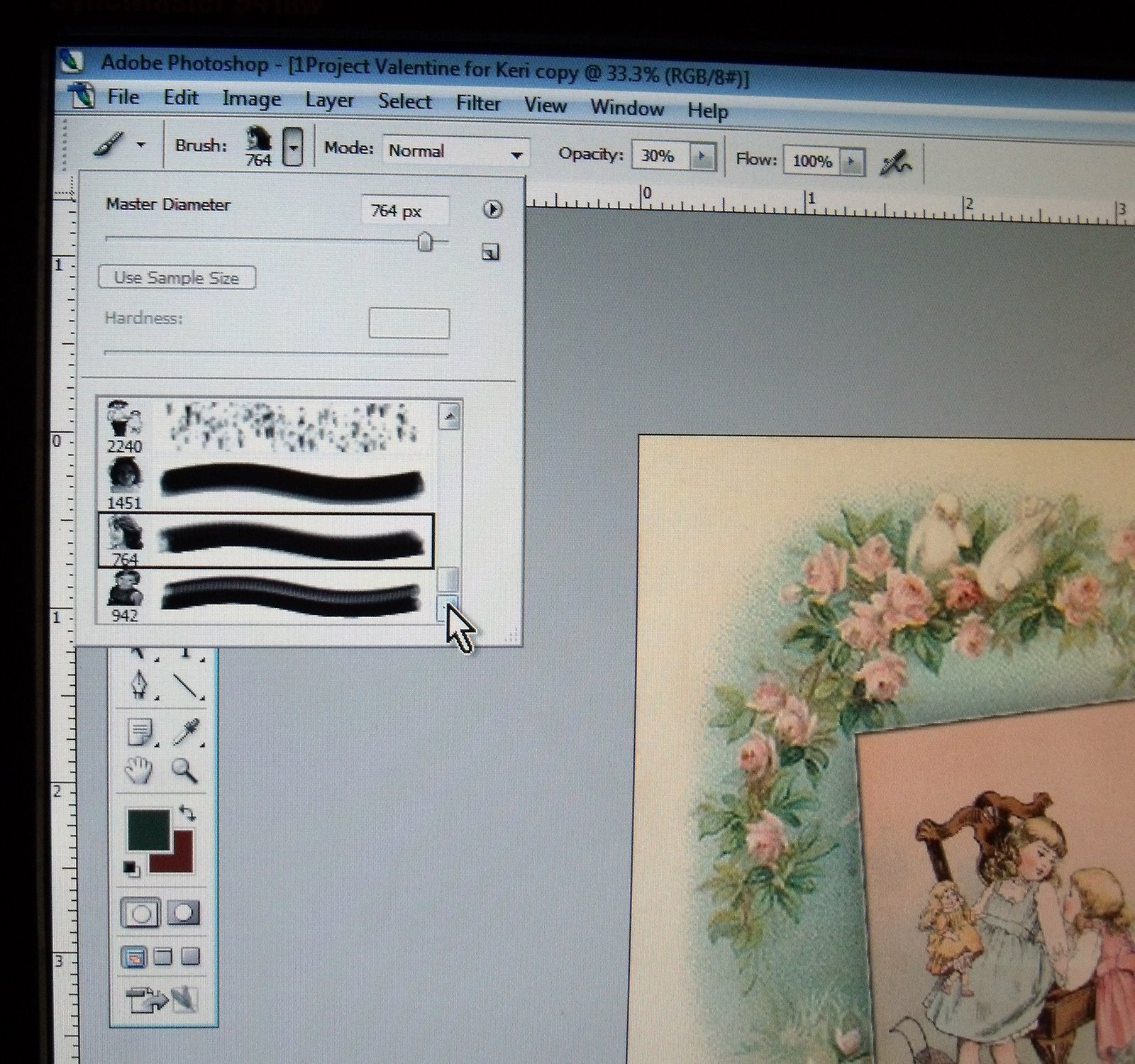Open the Flow slider arrow
The width and height of the screenshot is (1135, 1064).
click(x=851, y=162)
